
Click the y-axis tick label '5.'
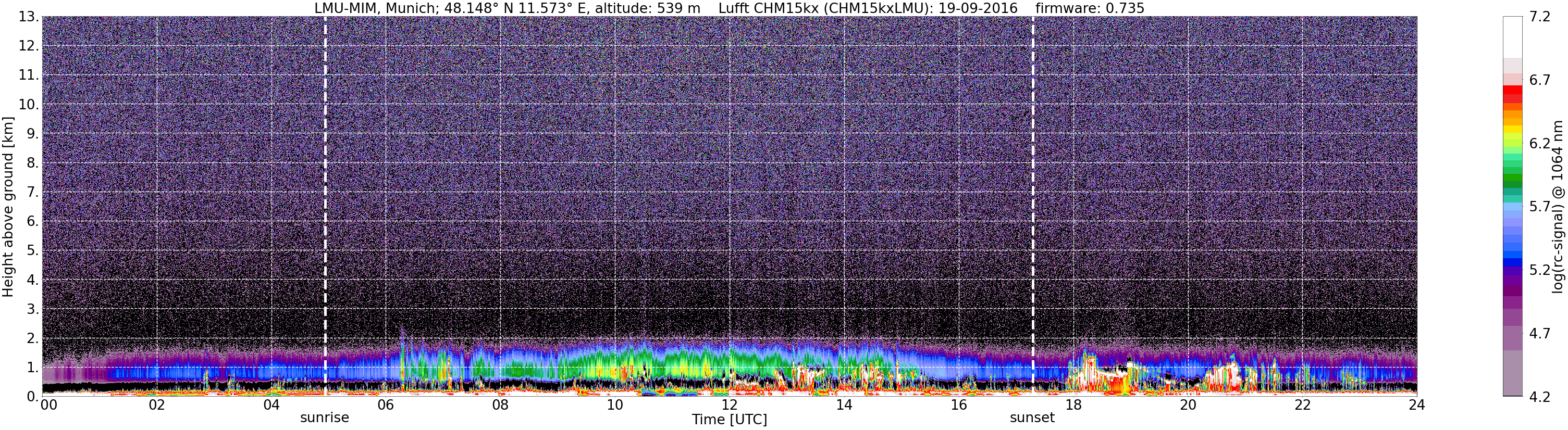point(32,250)
